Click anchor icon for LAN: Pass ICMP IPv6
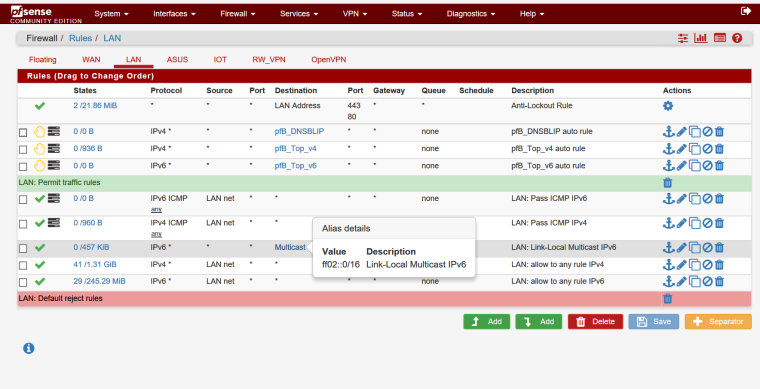Image resolution: width=760 pixels, height=389 pixels. 668,198
